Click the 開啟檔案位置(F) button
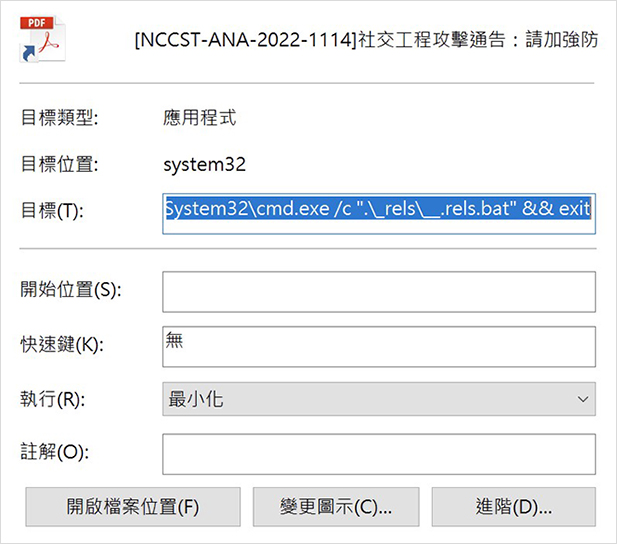617x544 pixels. point(133,507)
